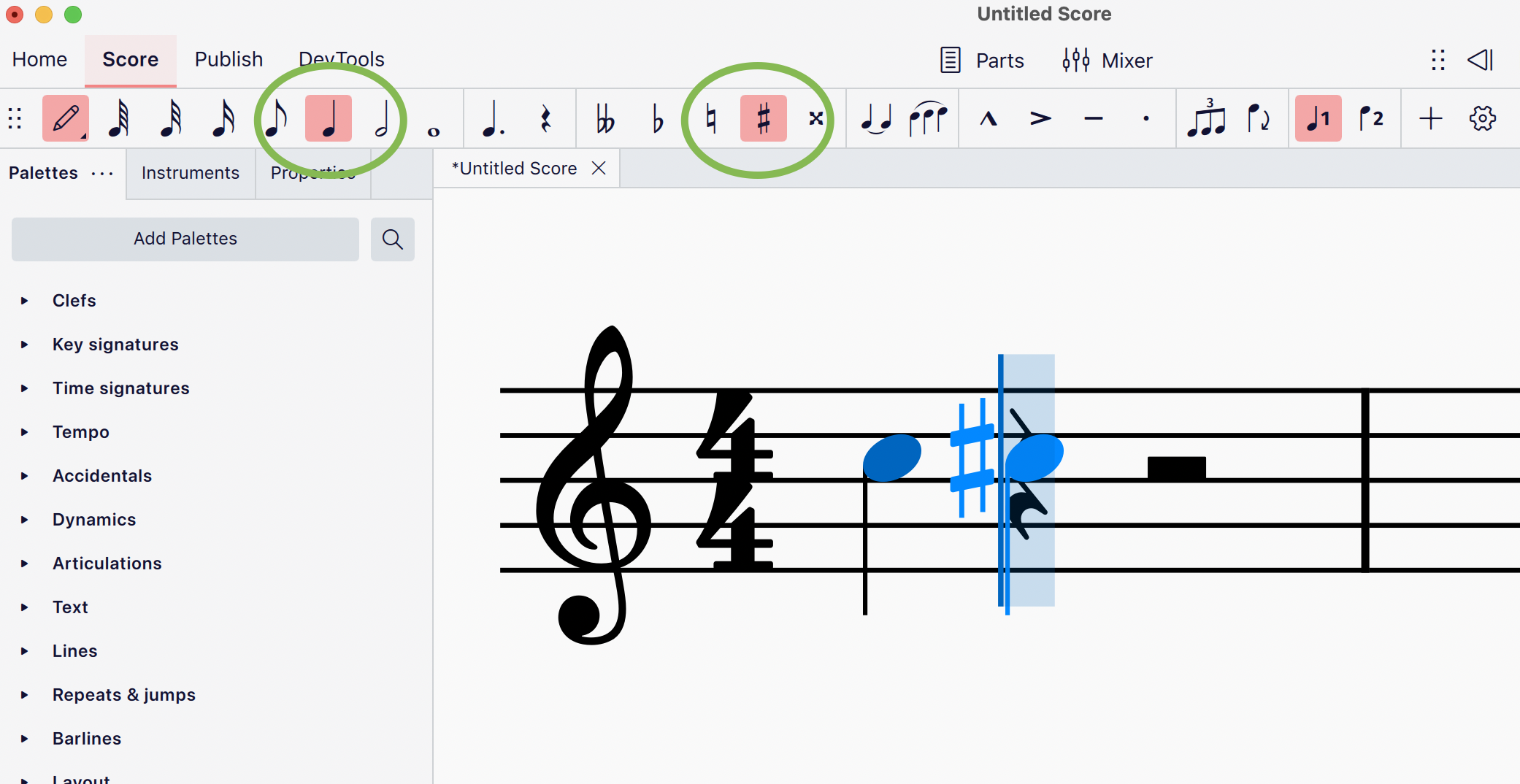The image size is (1520, 784).
Task: Apply the flat accidental
Action: point(656,118)
